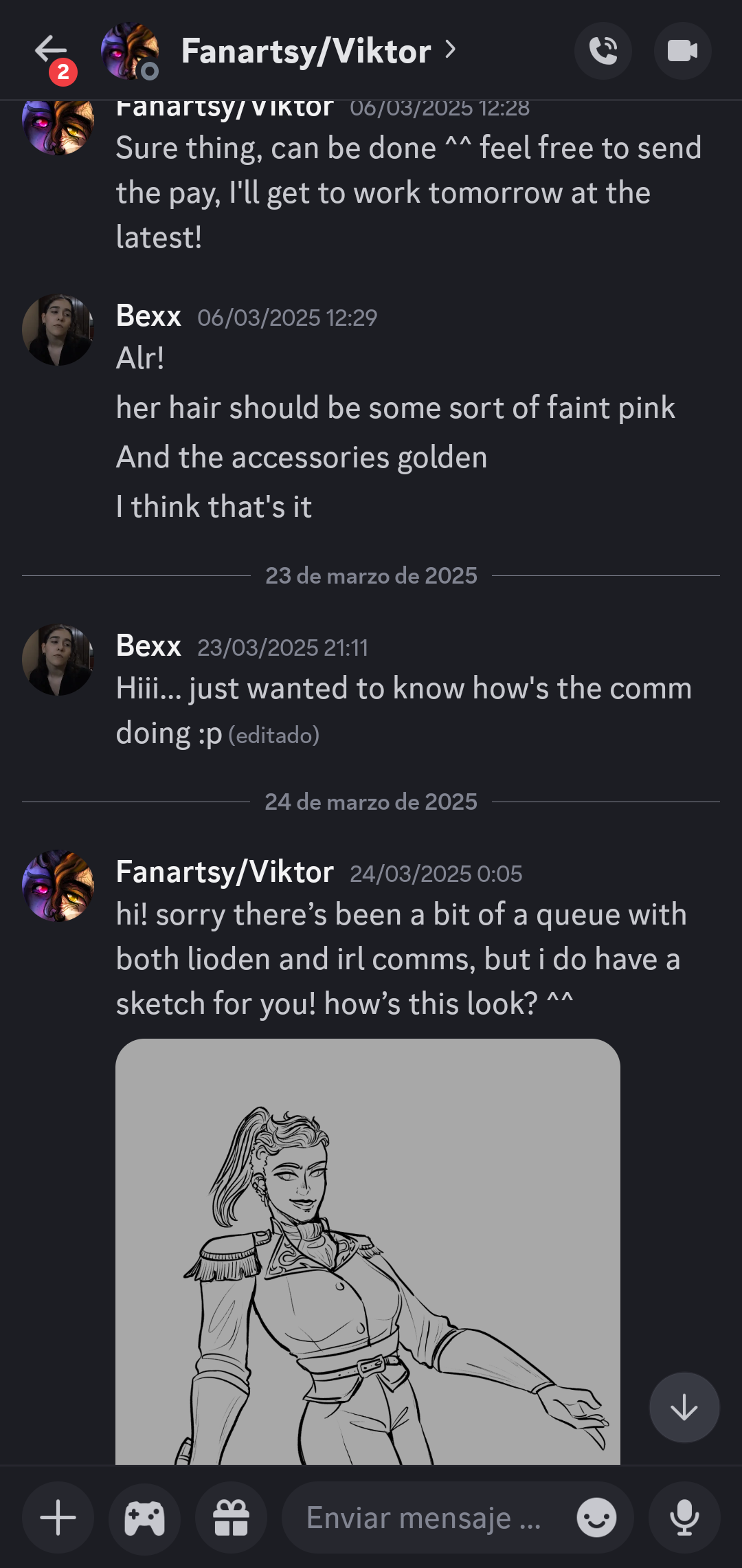Open Fanartsy/Viktor title in header
The width and height of the screenshot is (742, 1568).
point(306,51)
